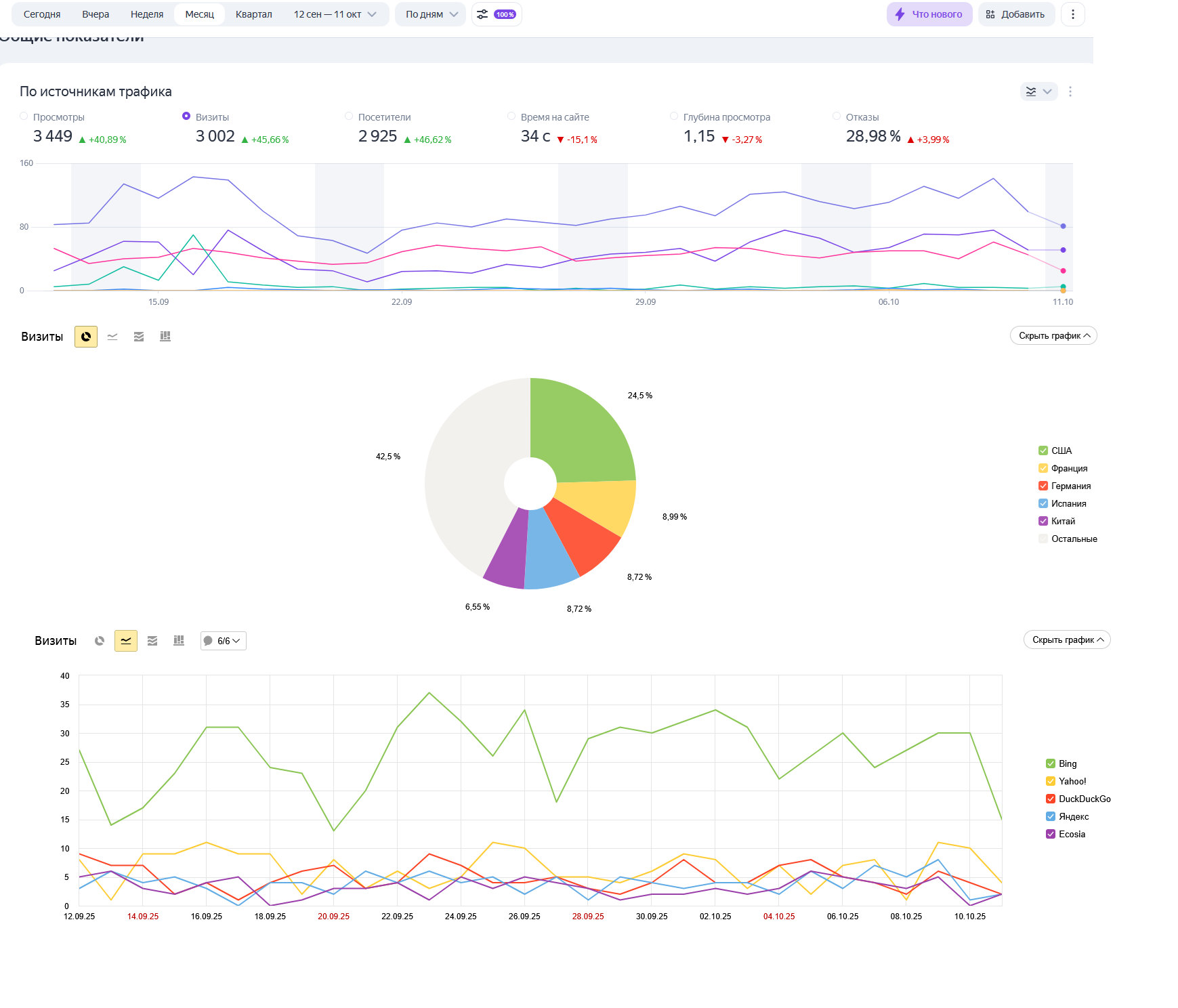The height and width of the screenshot is (1008, 1178).
Task: Switch lower Визиты chart to pie view
Action: [x=100, y=641]
